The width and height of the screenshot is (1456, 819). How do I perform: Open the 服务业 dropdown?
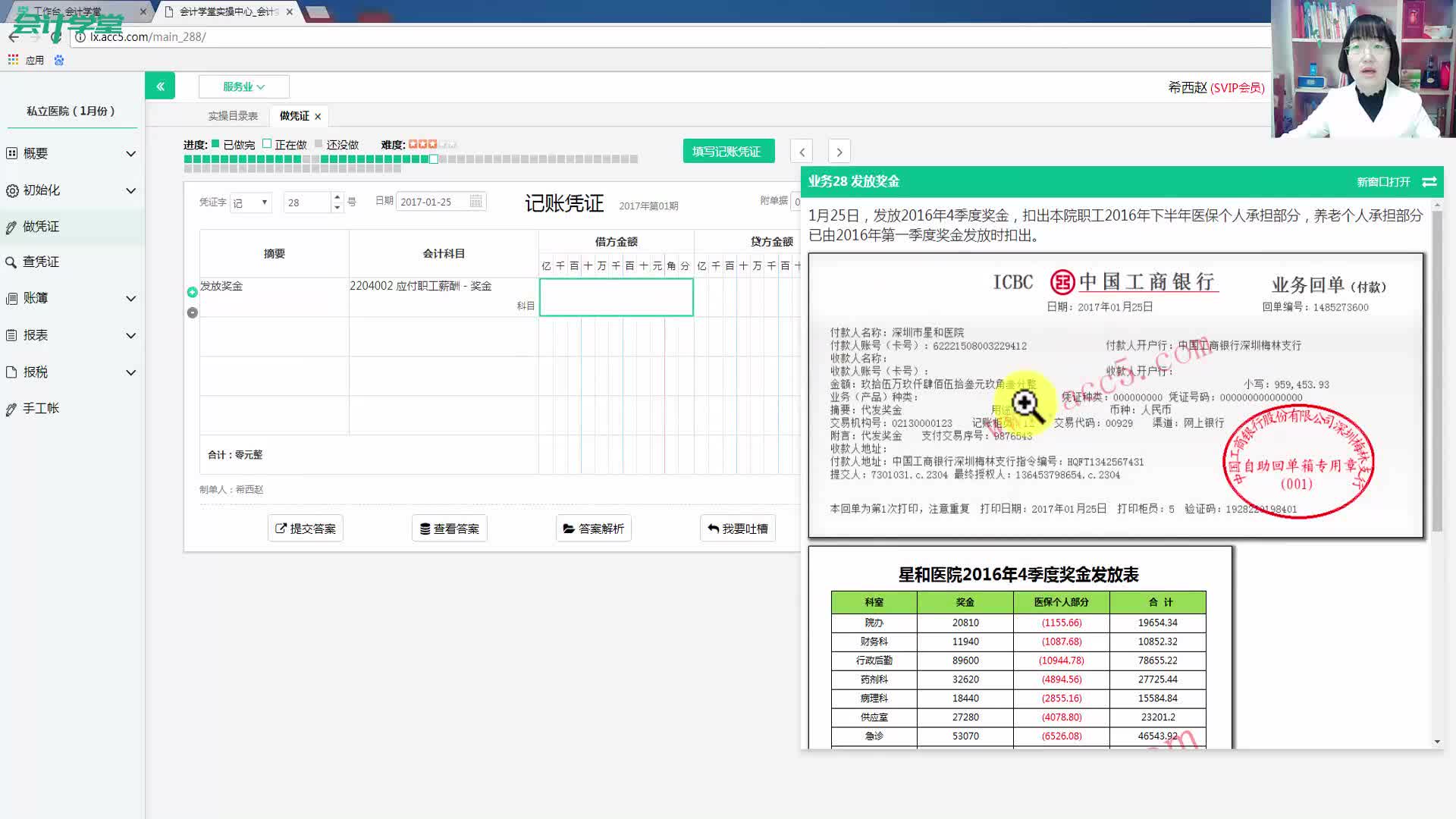click(243, 86)
